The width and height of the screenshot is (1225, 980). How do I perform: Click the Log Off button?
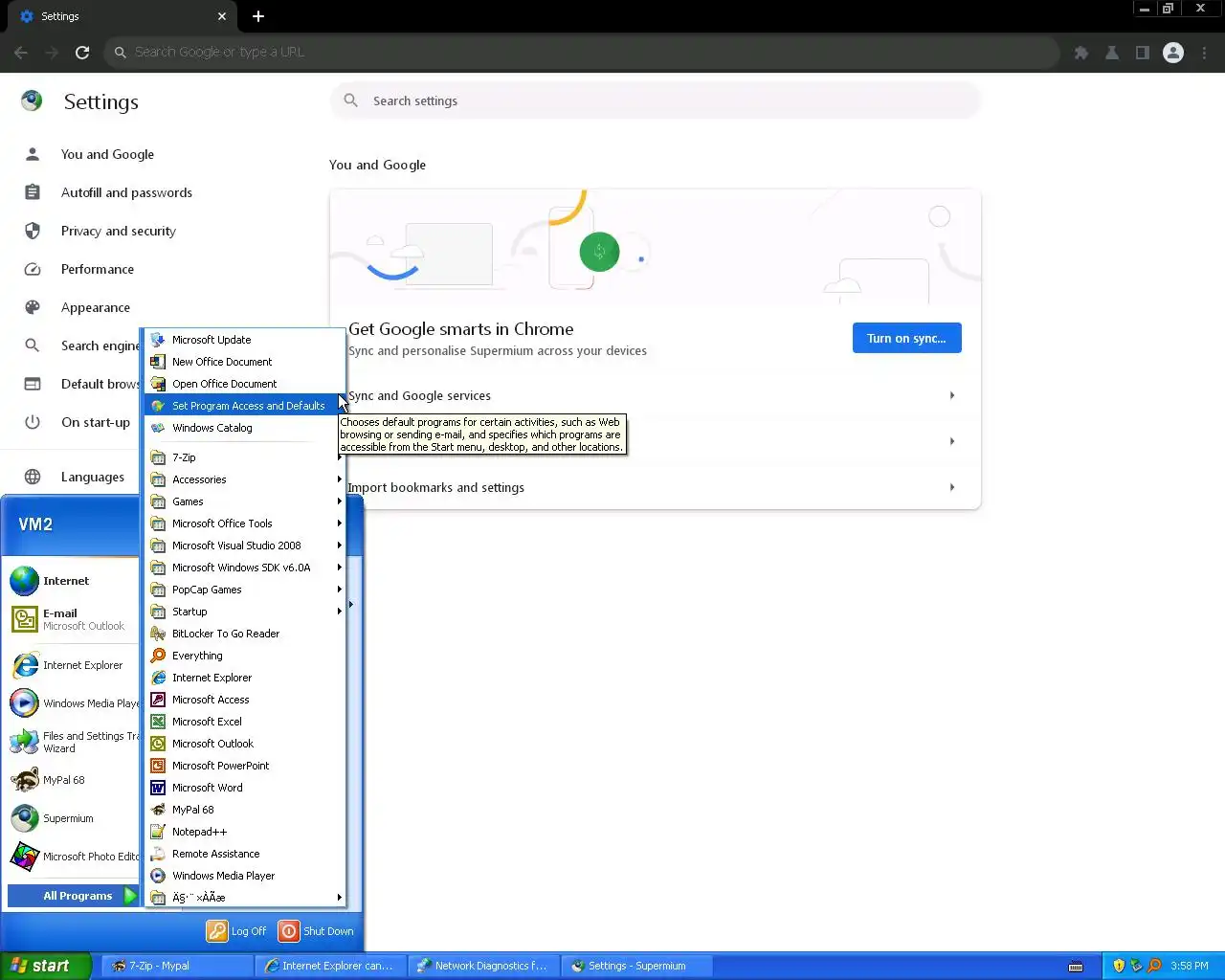(x=237, y=931)
